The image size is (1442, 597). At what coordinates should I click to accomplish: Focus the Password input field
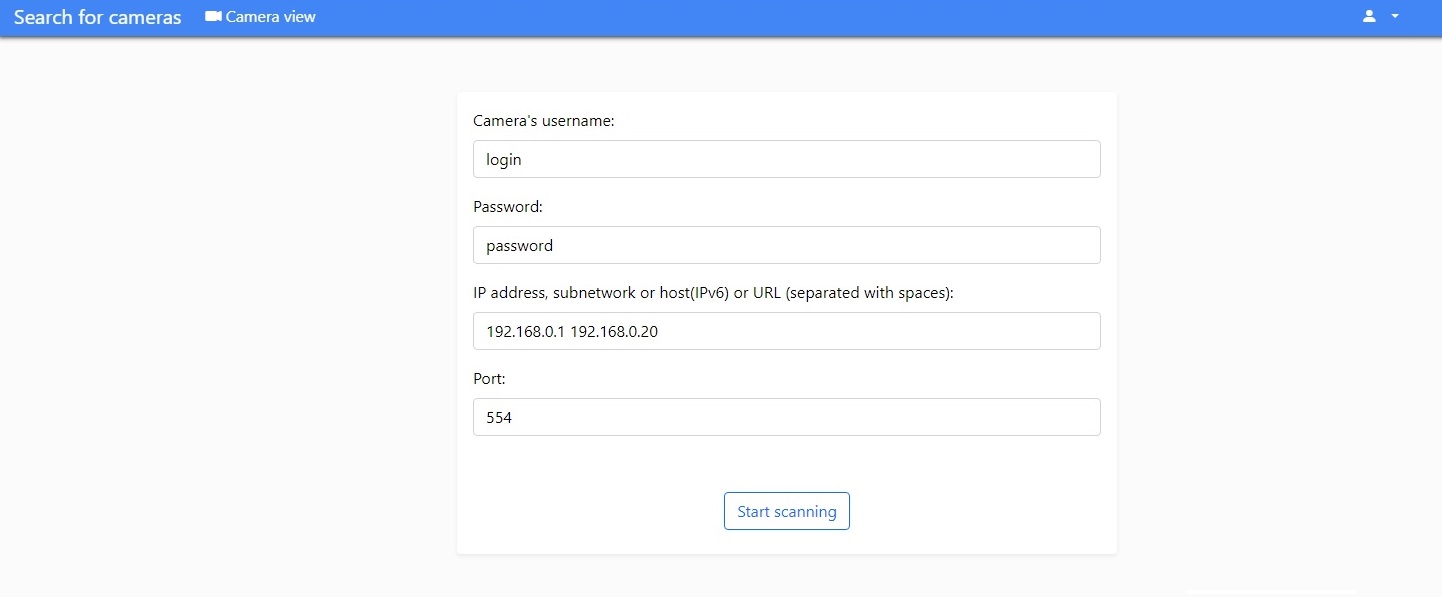click(x=787, y=245)
